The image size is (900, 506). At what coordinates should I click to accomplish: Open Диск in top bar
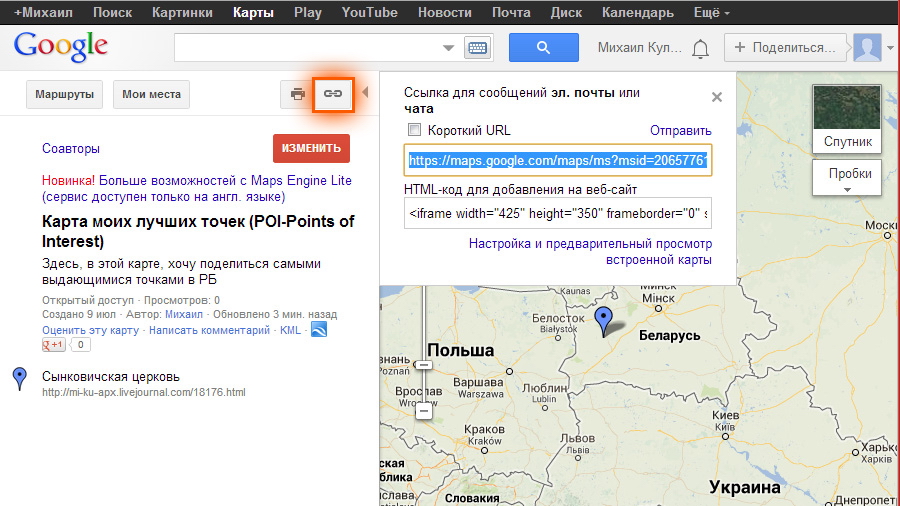point(566,13)
